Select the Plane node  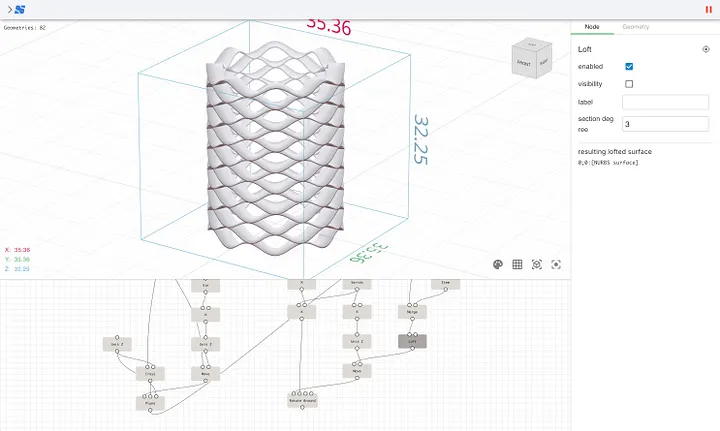[x=150, y=403]
